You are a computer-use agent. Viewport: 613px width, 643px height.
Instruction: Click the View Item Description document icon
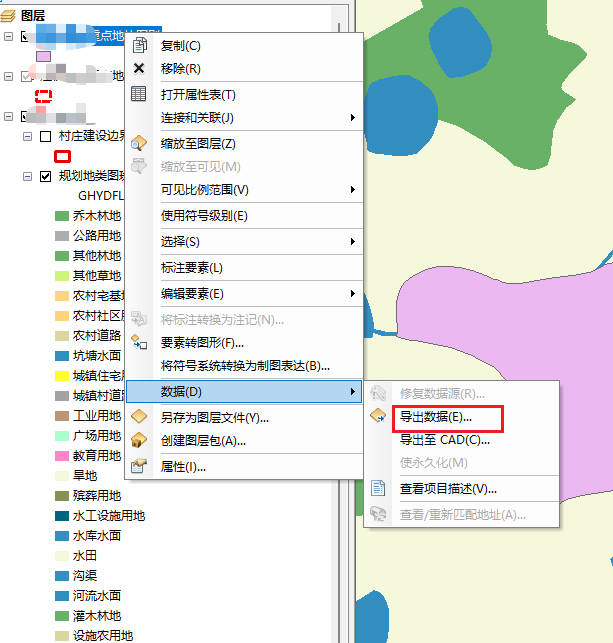tap(378, 488)
